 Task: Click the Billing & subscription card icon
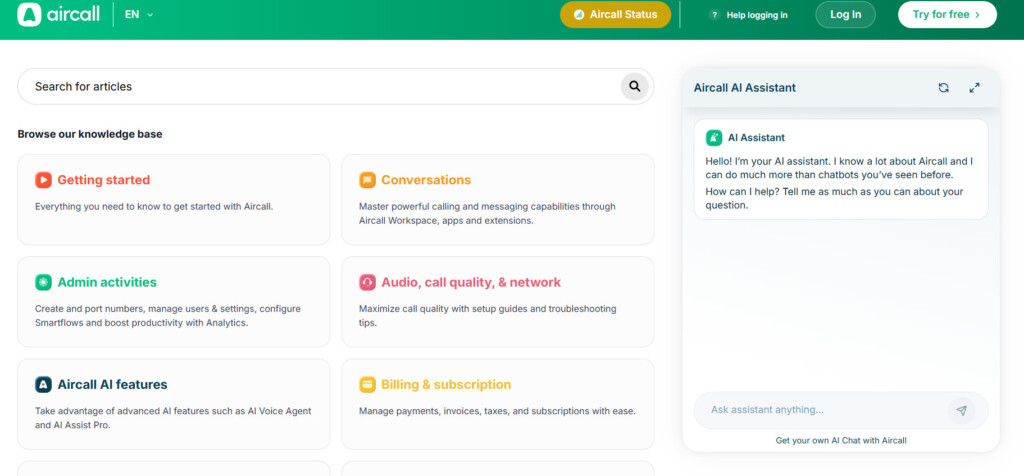click(x=367, y=385)
